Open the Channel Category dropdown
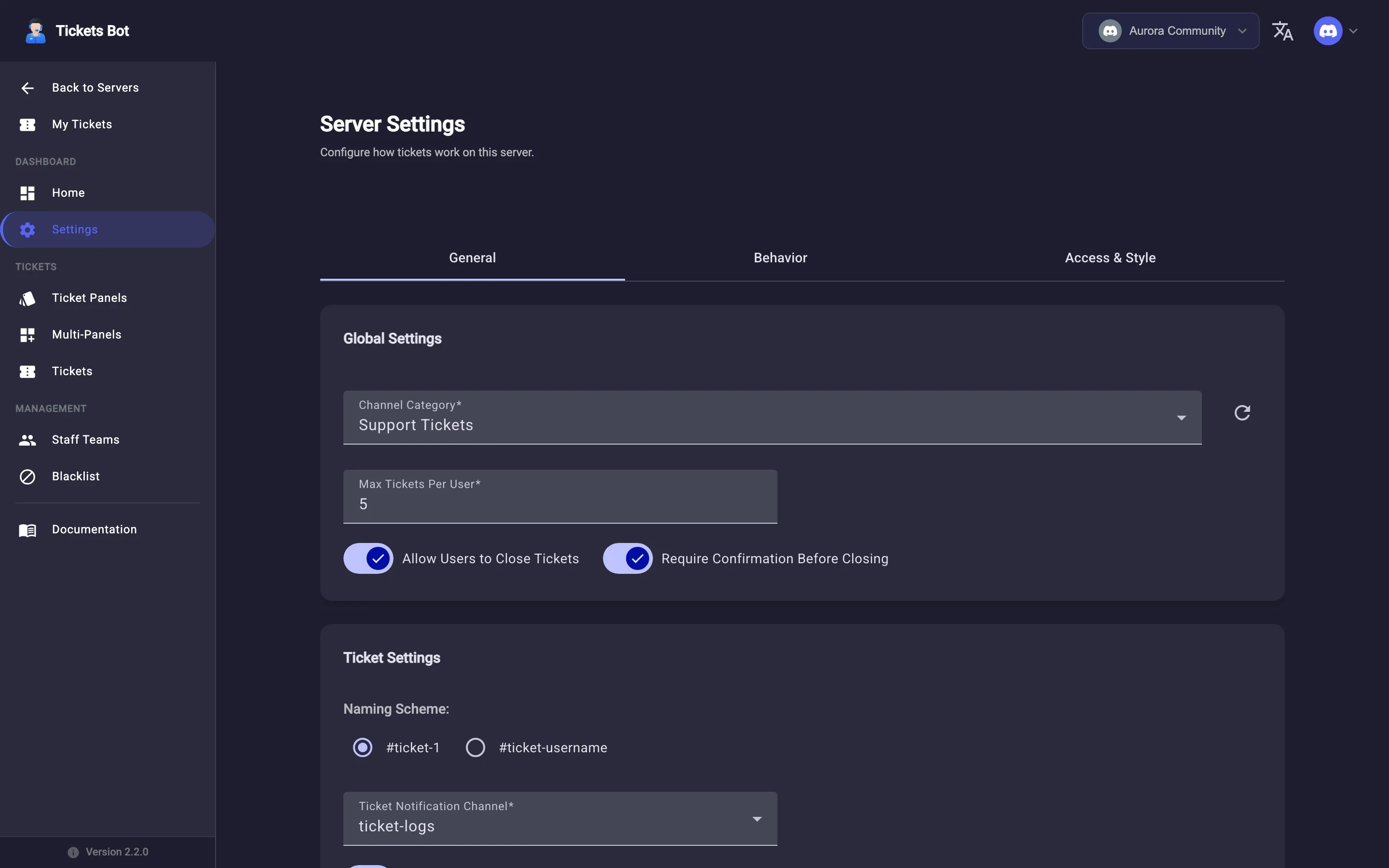 click(x=772, y=417)
